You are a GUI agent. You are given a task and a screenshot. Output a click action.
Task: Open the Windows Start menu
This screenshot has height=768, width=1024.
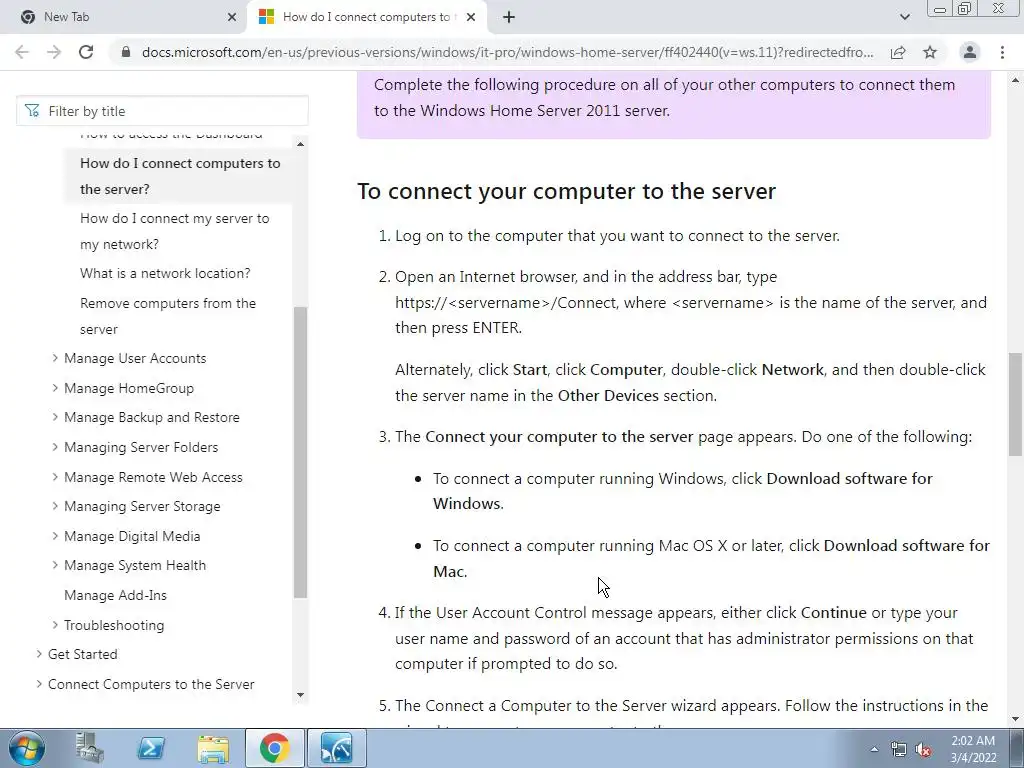click(27, 748)
